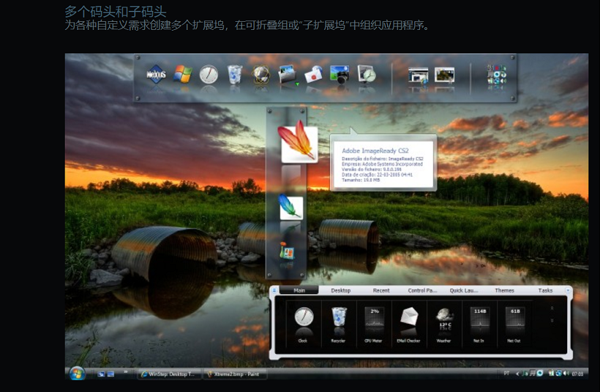Switch to Xtreme2.bmp - Paint taskbar button
The height and width of the screenshot is (392, 600).
tap(235, 374)
